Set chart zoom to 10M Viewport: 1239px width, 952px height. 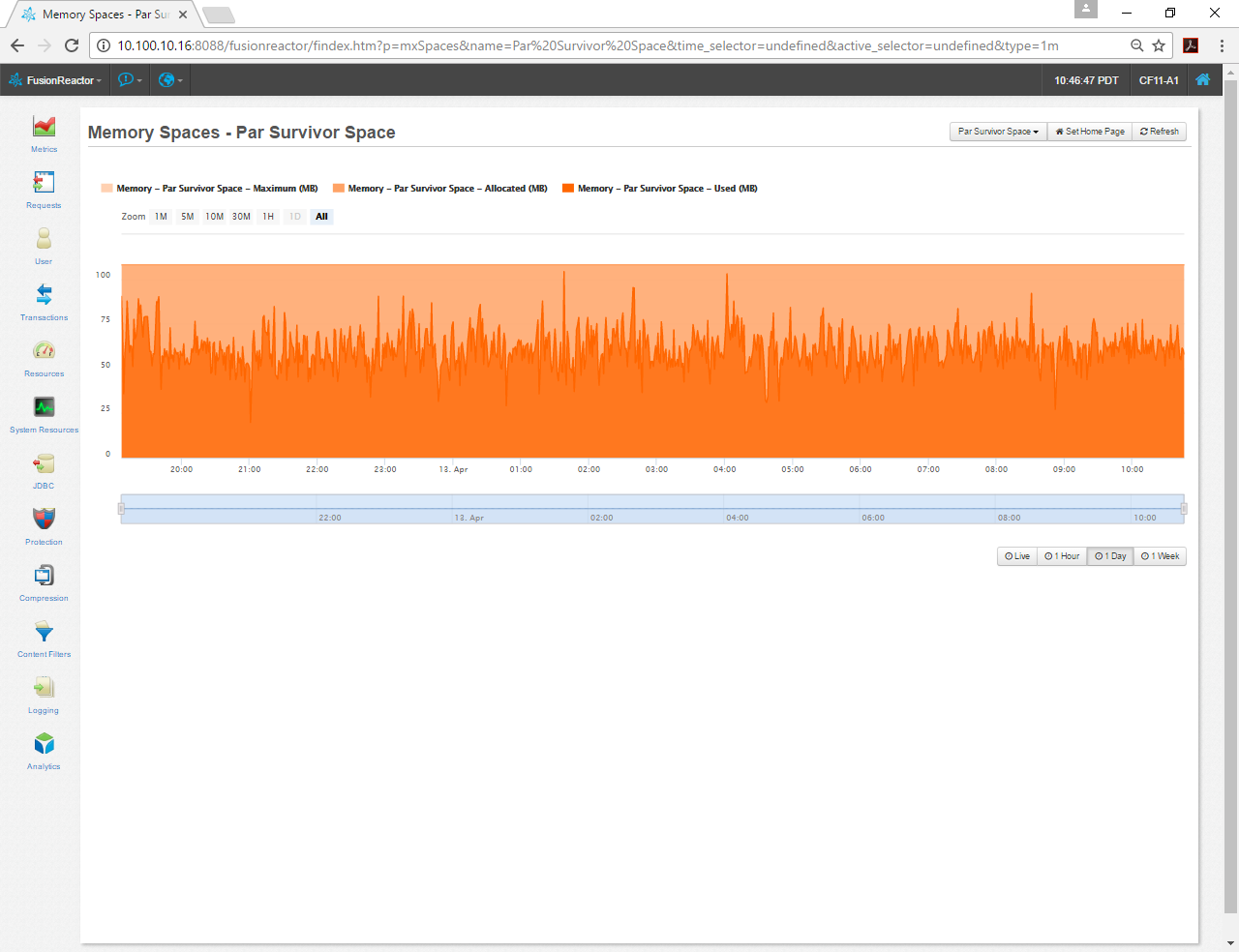click(215, 217)
